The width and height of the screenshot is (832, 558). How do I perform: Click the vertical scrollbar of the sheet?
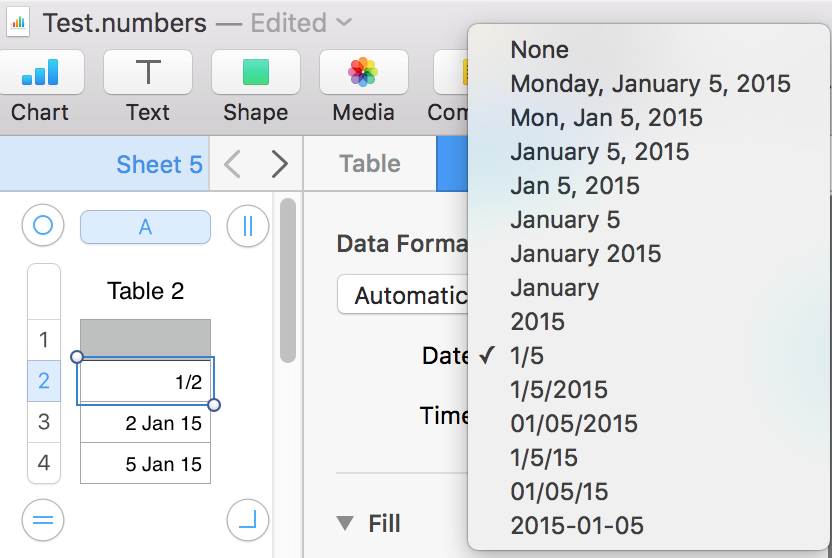tap(288, 280)
